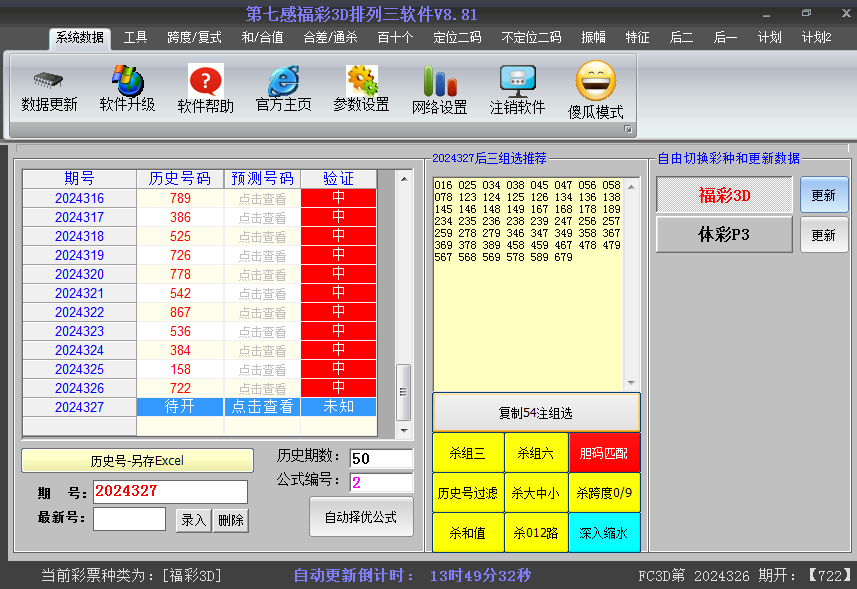Click 历史号-另存Excel button
This screenshot has height=589, width=857.
[x=137, y=461]
